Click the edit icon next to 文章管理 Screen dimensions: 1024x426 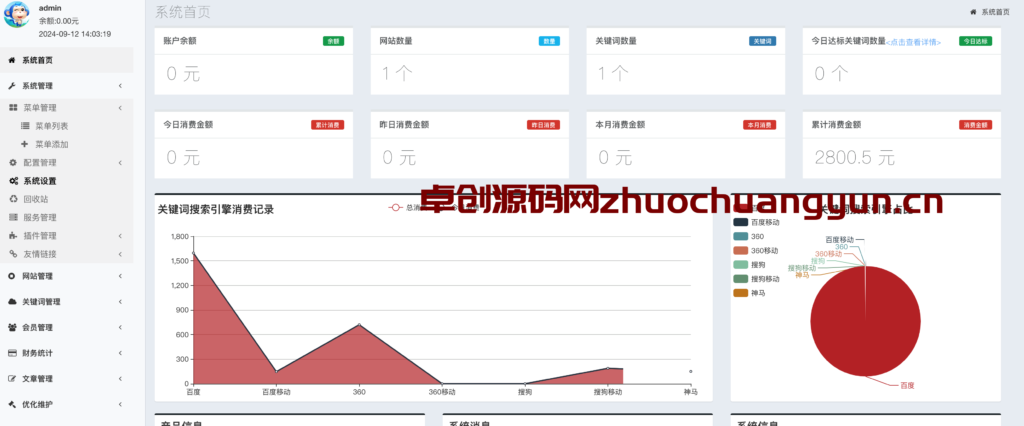12,378
